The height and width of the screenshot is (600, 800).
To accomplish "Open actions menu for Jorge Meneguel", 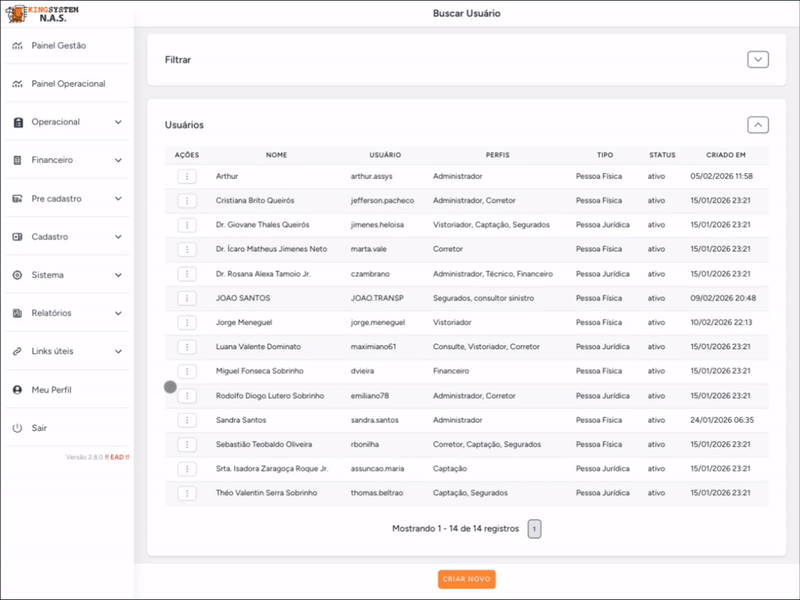I will [187, 322].
